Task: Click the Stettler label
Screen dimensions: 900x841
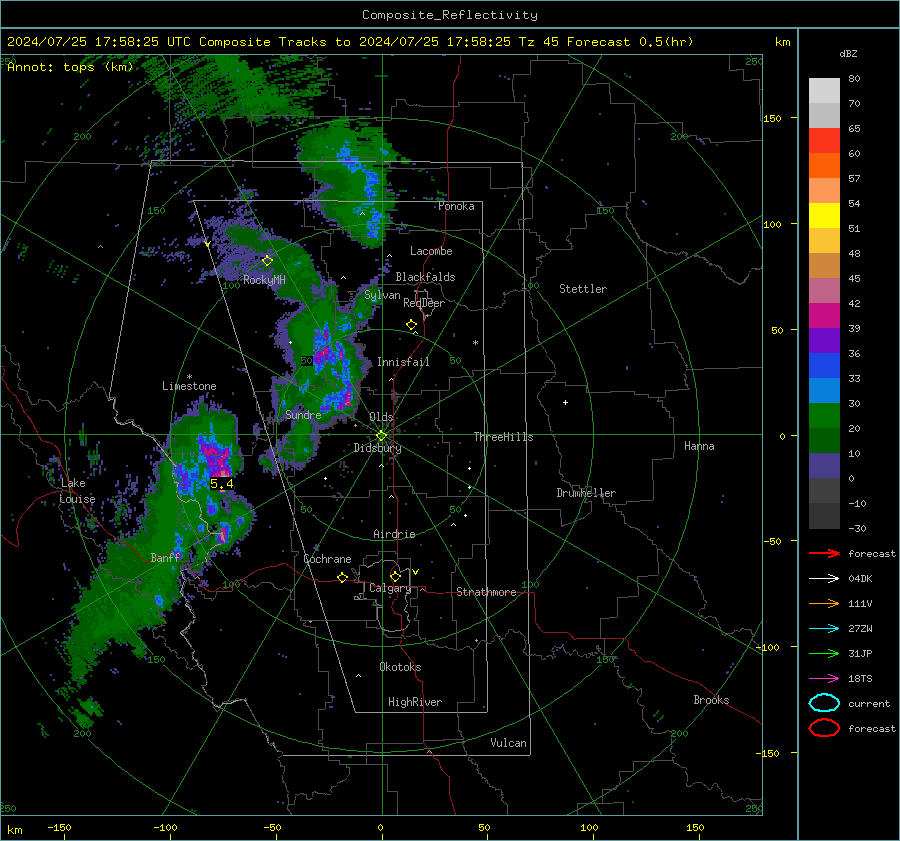Action: [583, 289]
